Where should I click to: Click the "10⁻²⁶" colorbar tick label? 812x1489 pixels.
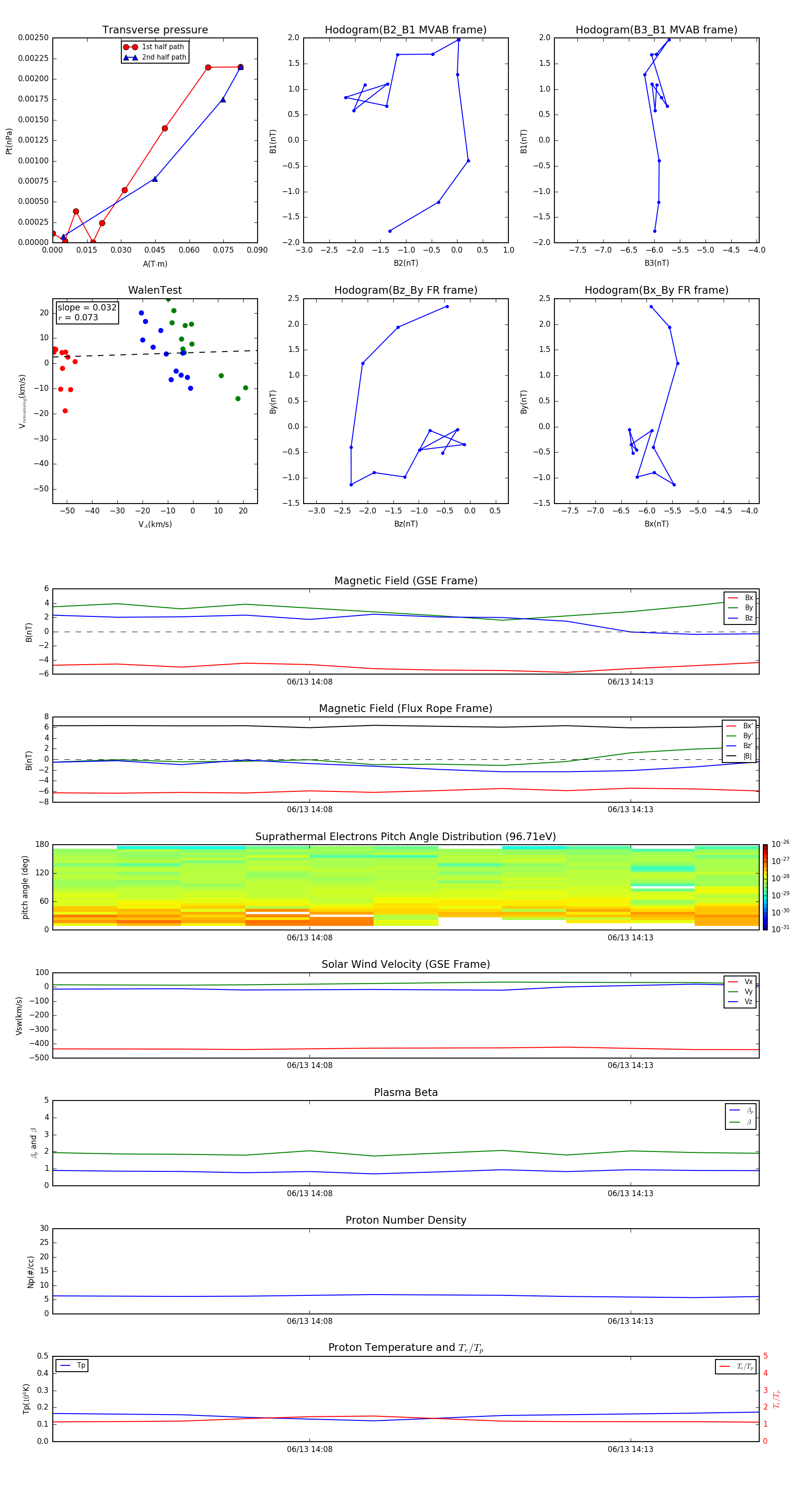780,844
